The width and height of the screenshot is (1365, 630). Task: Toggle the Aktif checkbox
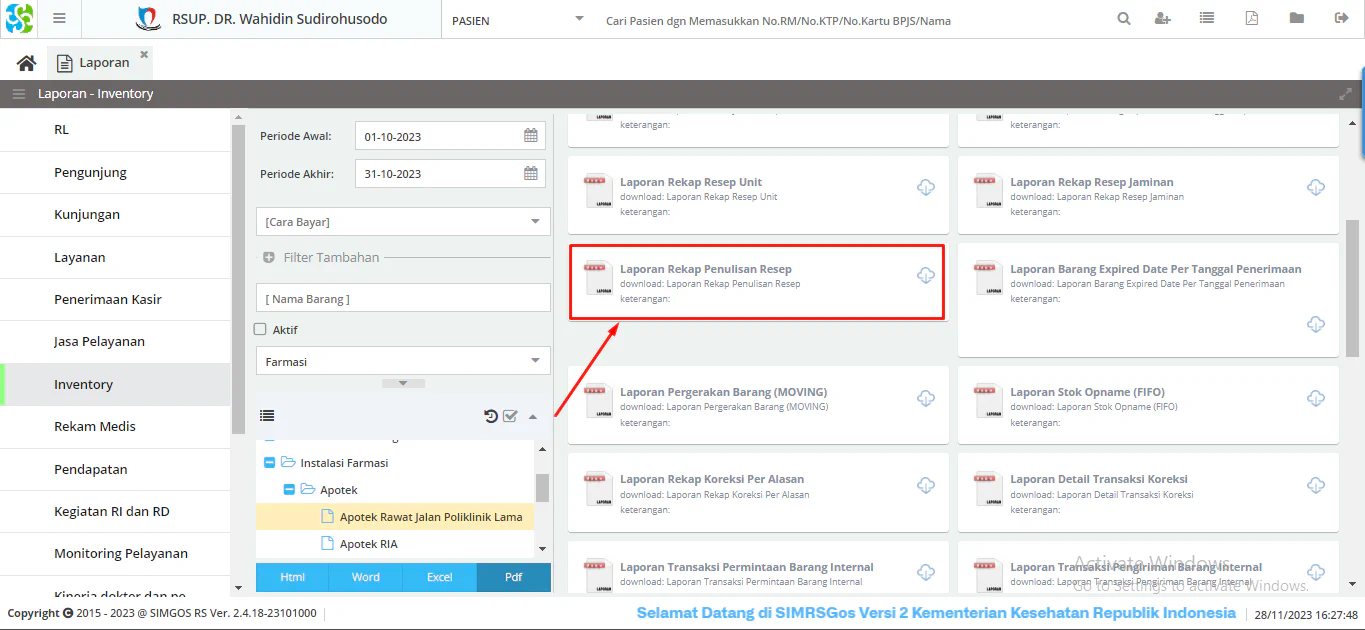click(261, 329)
